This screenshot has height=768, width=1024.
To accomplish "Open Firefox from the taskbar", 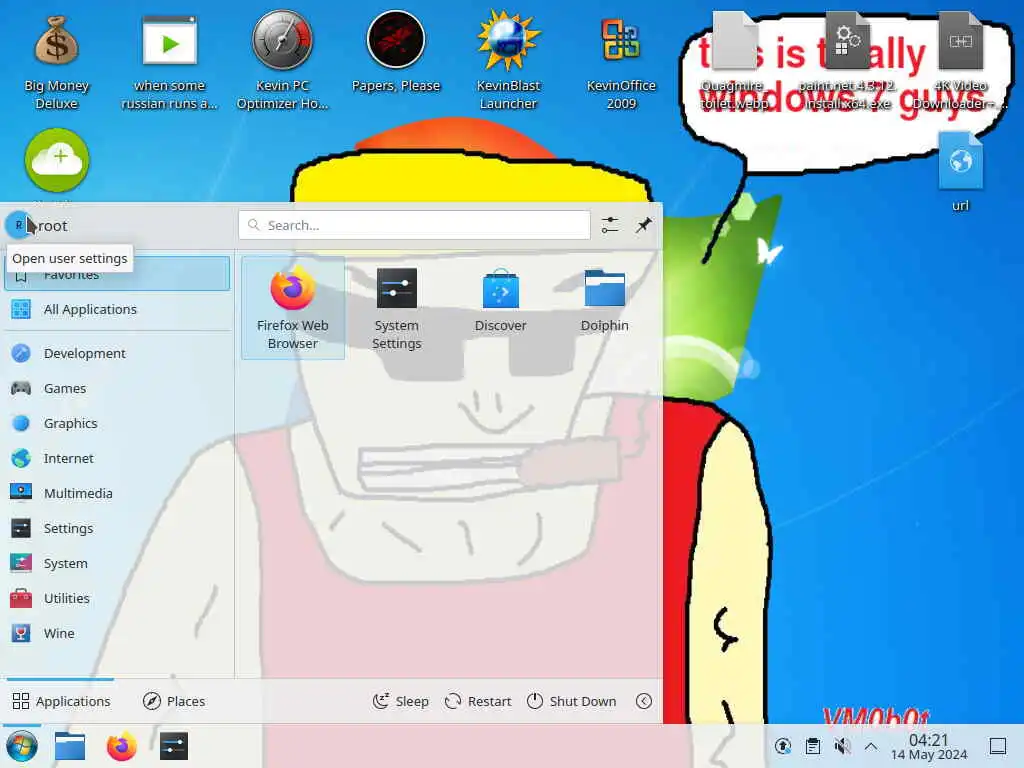I will [121, 746].
